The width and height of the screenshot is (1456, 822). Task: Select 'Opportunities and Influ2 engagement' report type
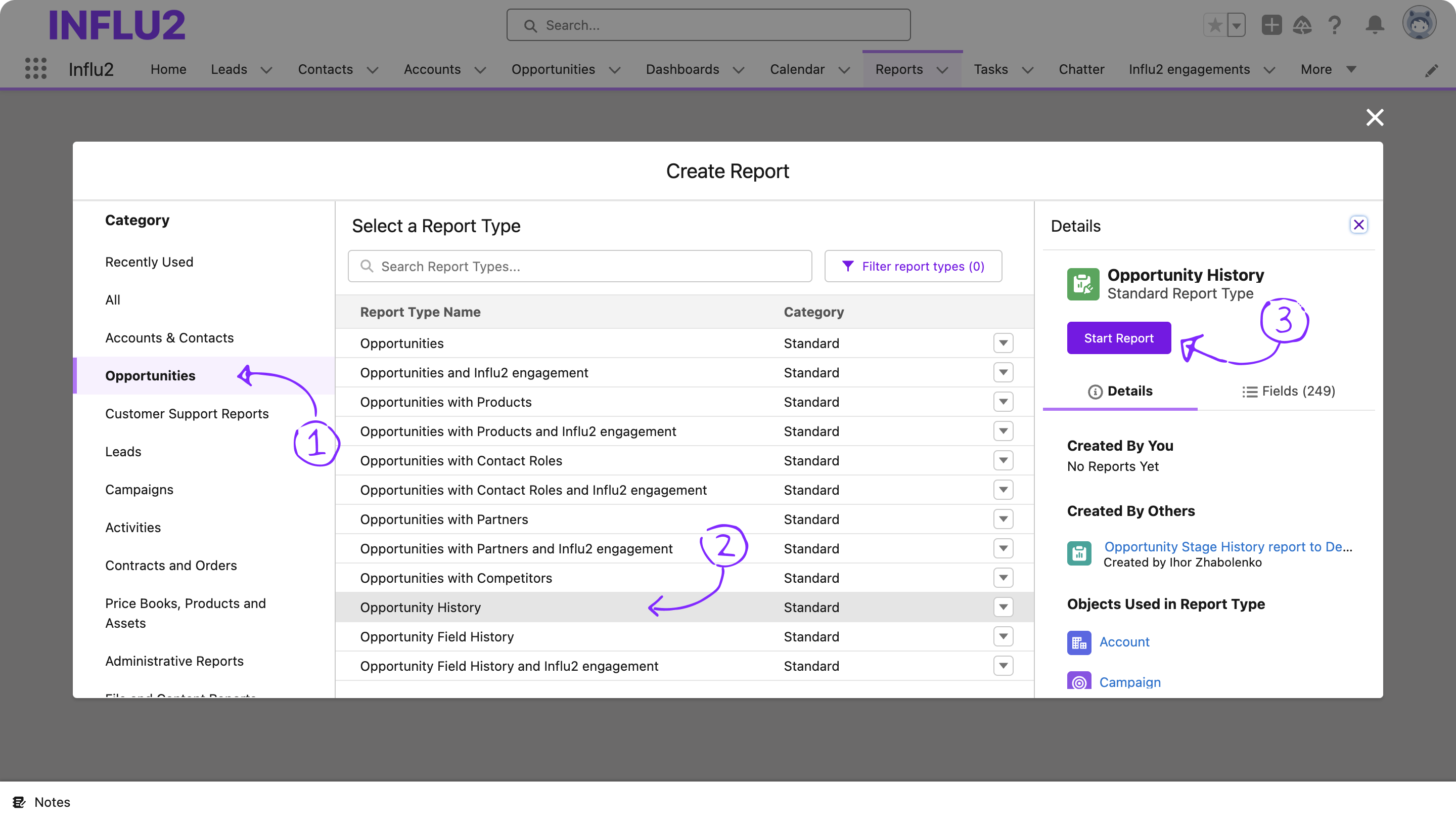tap(685, 372)
